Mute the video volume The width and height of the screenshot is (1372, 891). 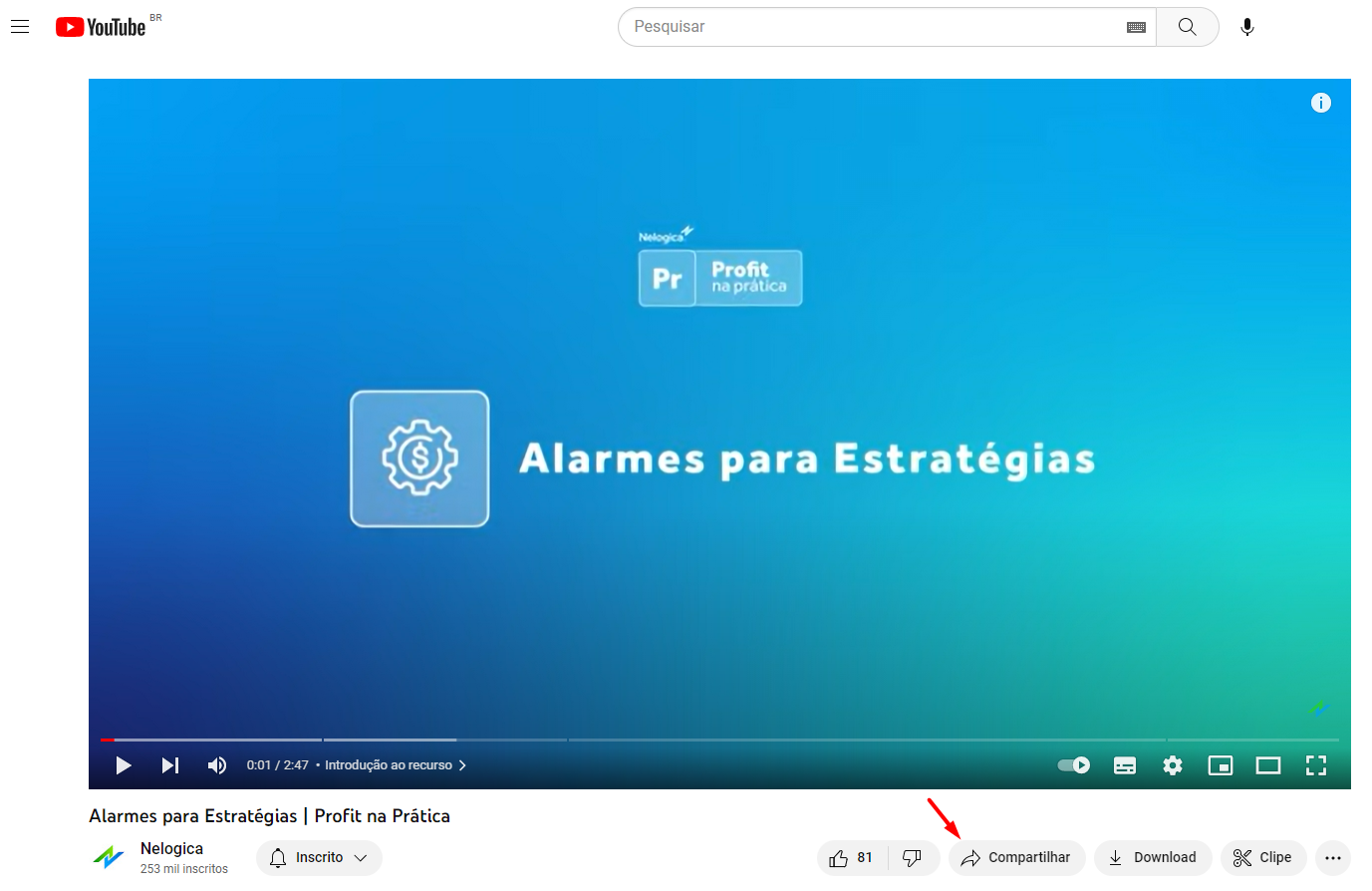[x=217, y=765]
